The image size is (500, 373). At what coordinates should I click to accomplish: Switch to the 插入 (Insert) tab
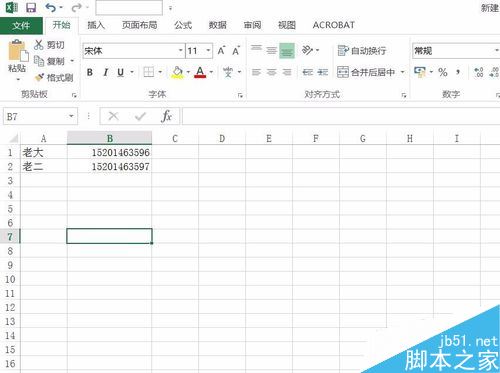point(96,25)
